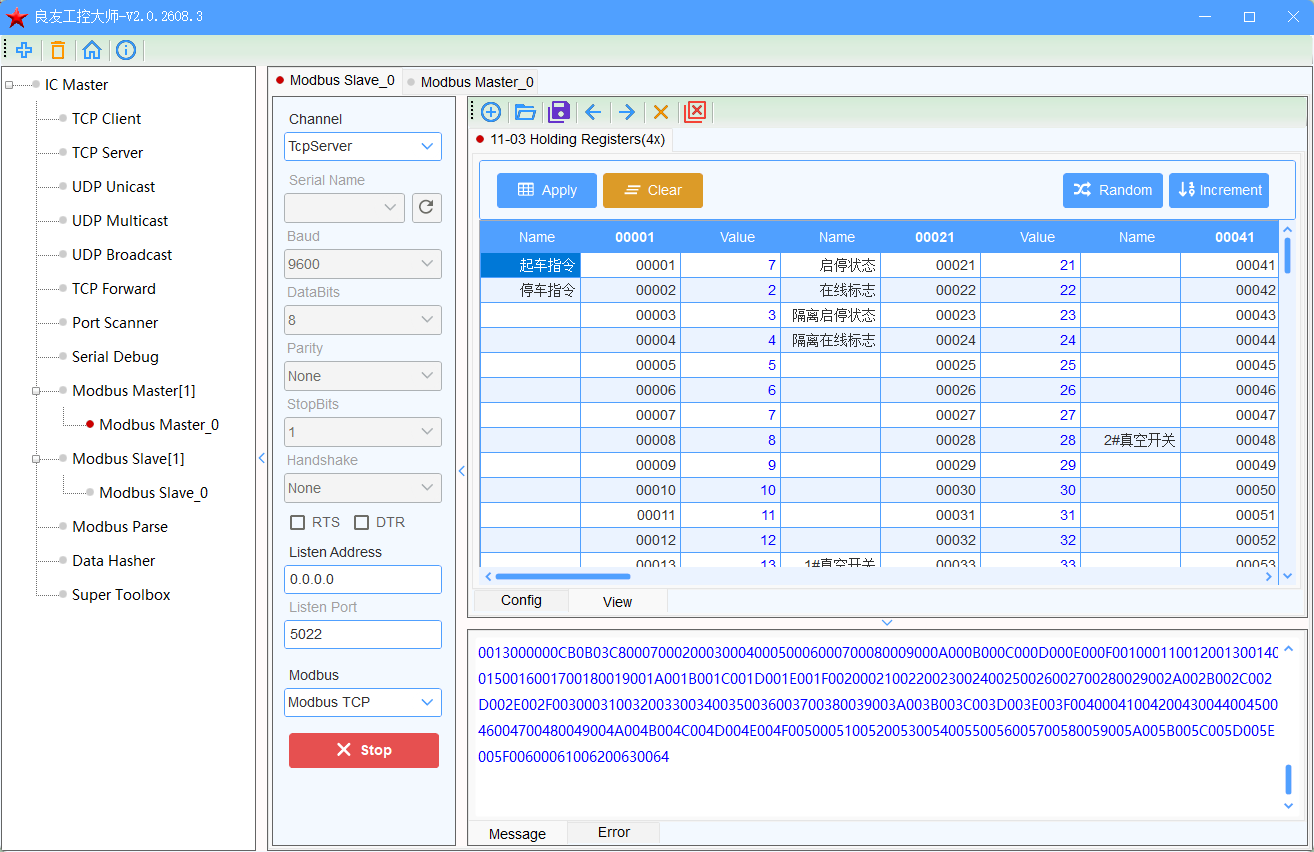Click the orange trash delete icon

click(x=58, y=50)
